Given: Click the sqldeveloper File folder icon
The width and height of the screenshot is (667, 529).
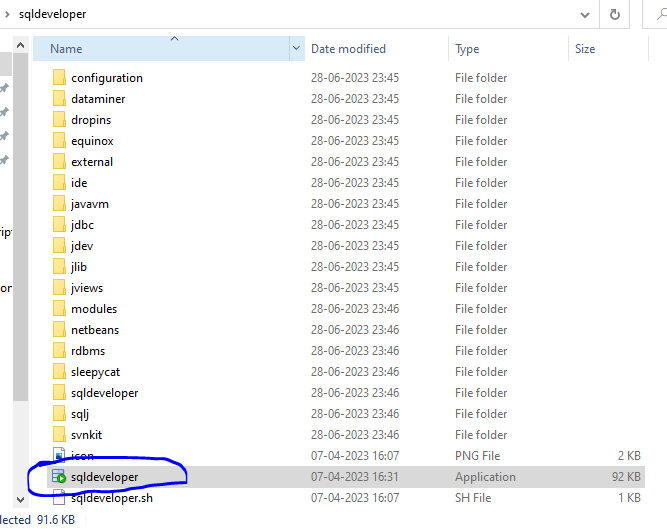Looking at the screenshot, I should point(59,393).
